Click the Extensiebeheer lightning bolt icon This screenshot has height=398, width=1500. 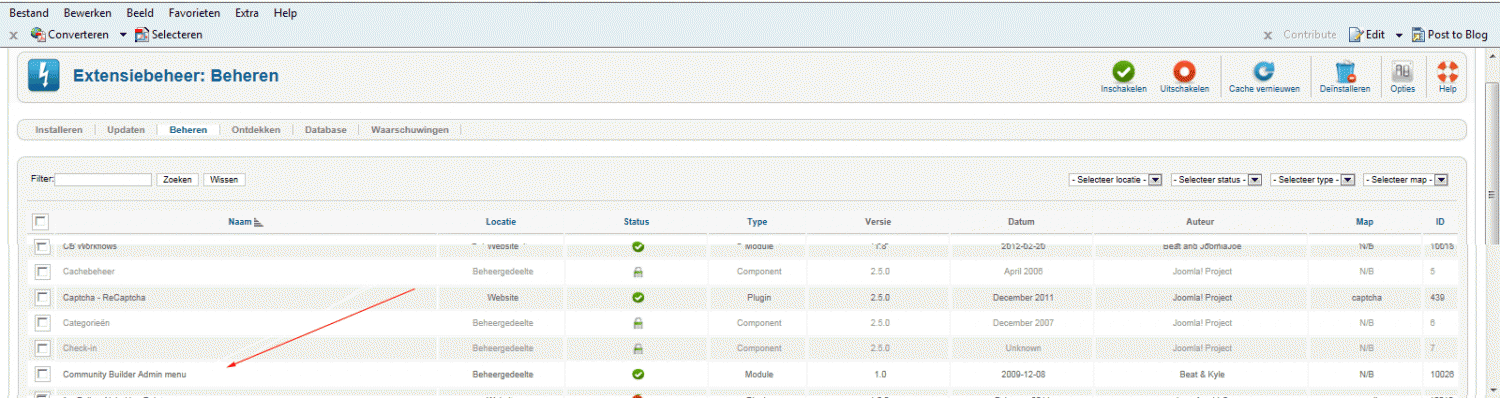pos(44,76)
